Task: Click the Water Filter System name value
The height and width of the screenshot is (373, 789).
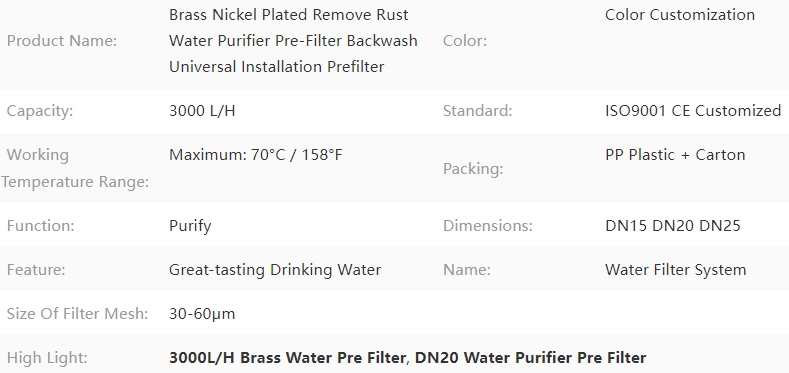Action: coord(676,270)
